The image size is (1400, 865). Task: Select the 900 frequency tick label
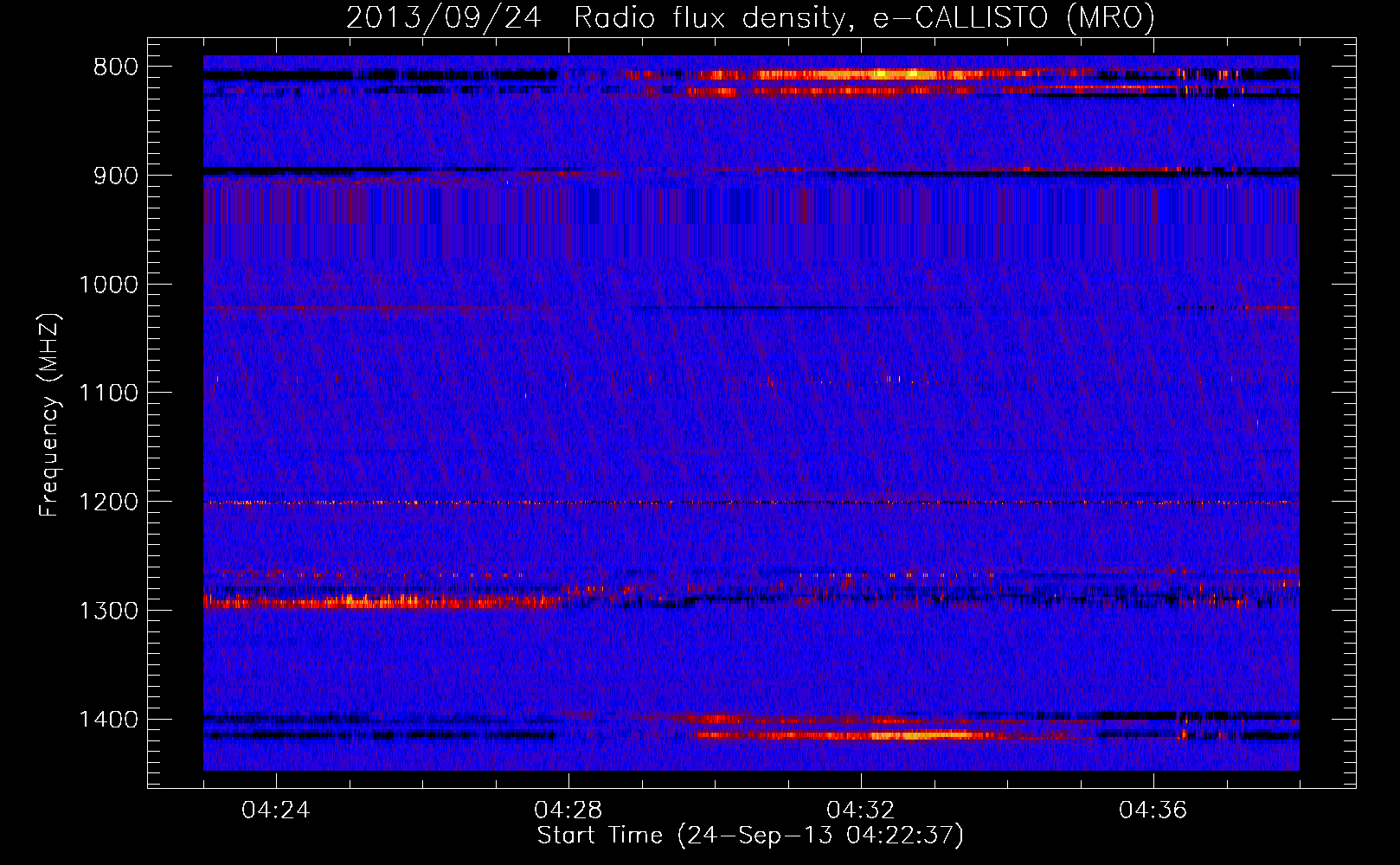click(115, 176)
